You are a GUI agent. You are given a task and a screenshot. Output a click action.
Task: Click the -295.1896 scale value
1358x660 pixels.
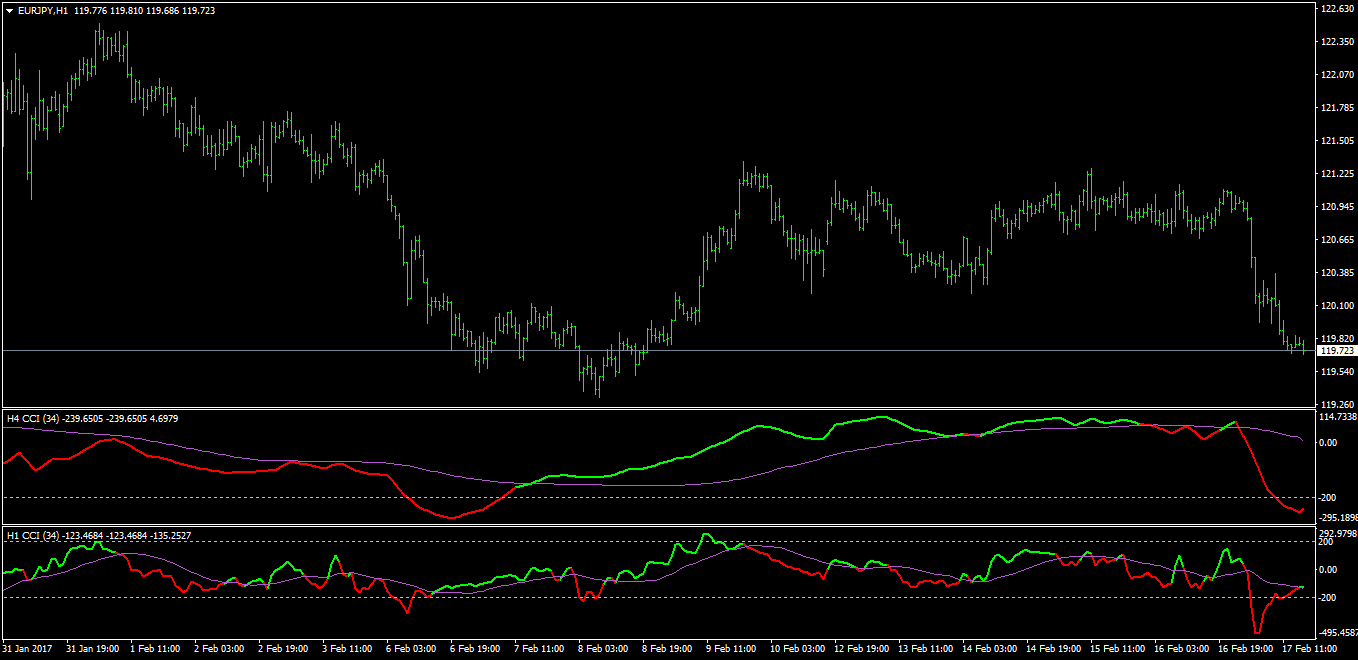[x=1334, y=516]
